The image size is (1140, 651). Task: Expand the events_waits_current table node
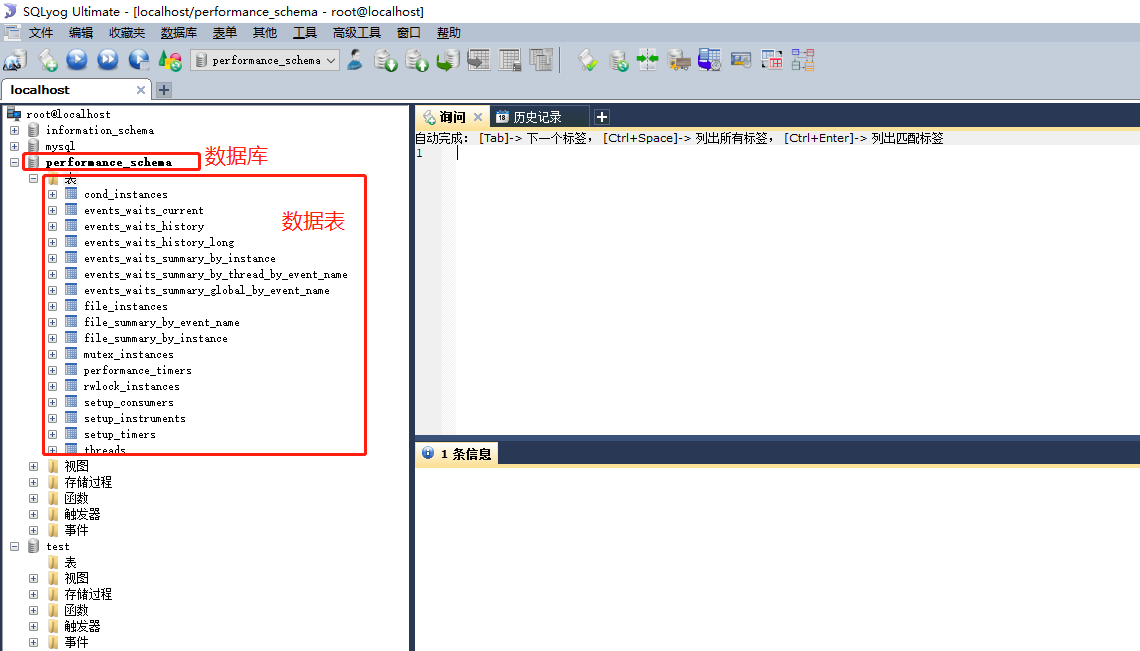(x=52, y=210)
